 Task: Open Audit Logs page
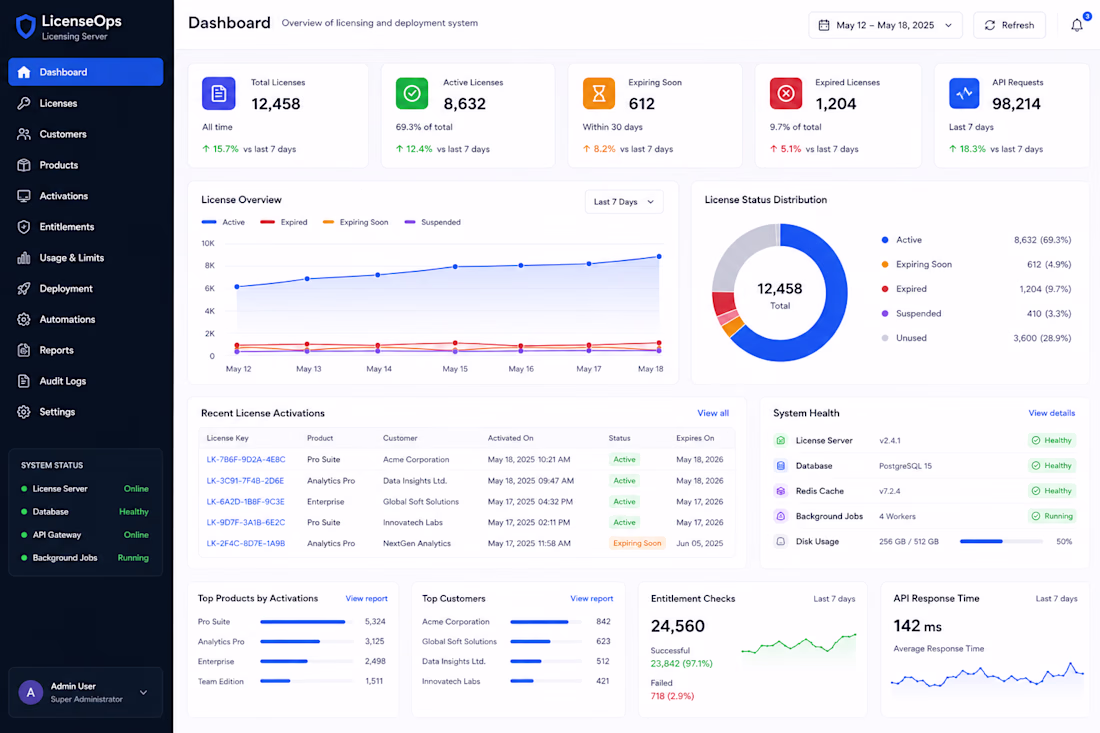86,381
